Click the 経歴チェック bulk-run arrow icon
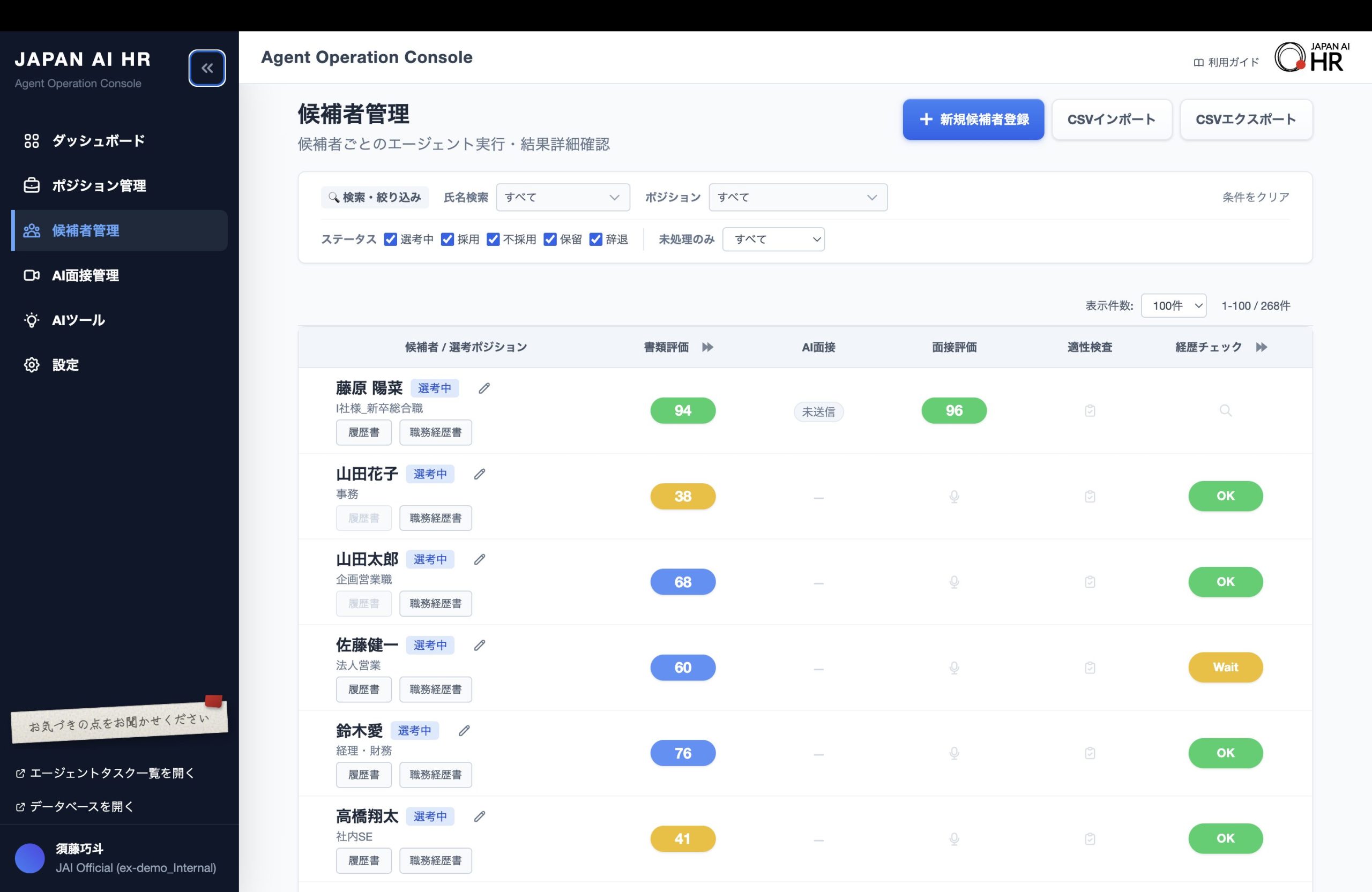Viewport: 1372px width, 892px height. click(x=1261, y=347)
